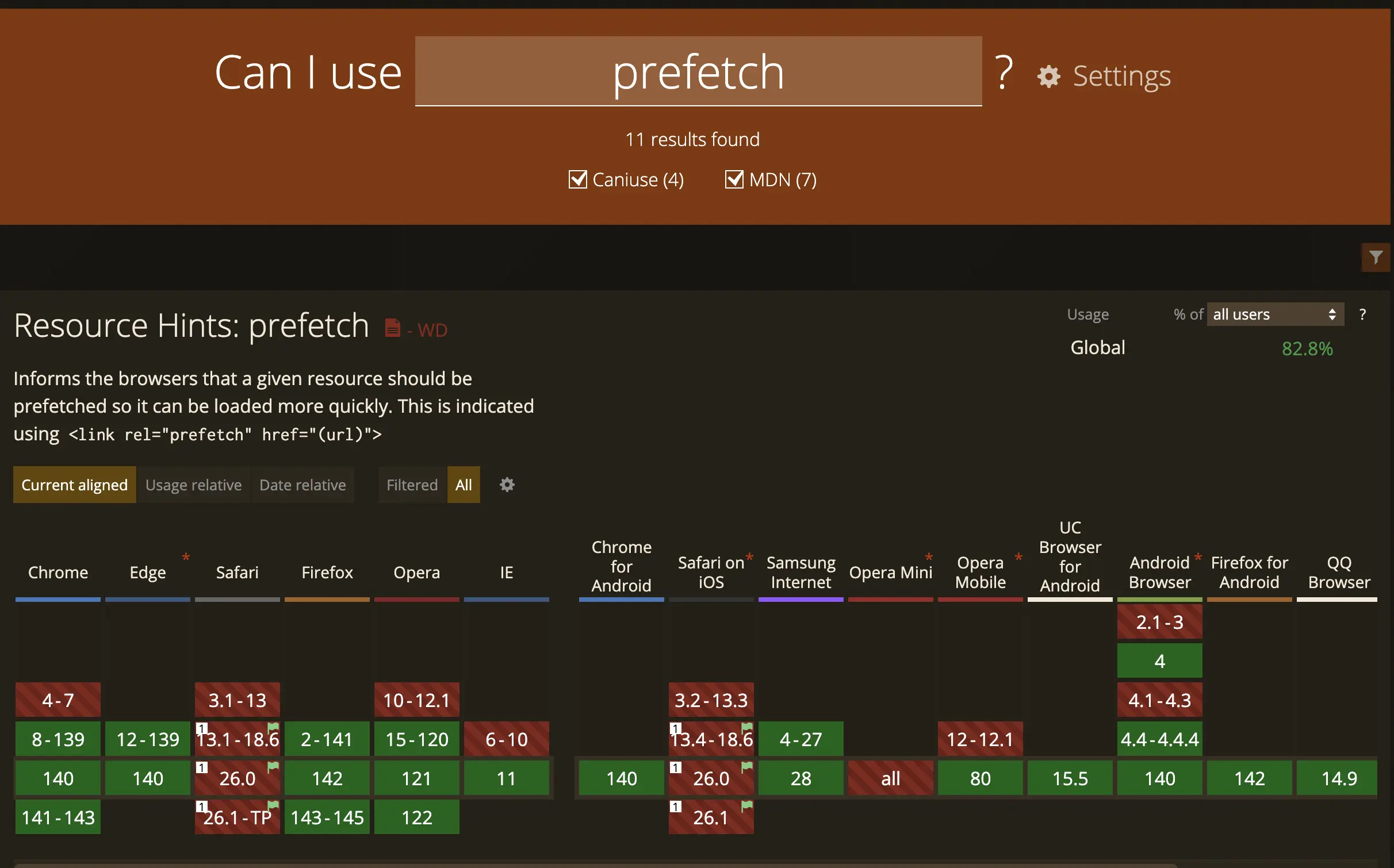This screenshot has height=868, width=1394.
Task: Select the Current aligned button
Action: coord(74,485)
